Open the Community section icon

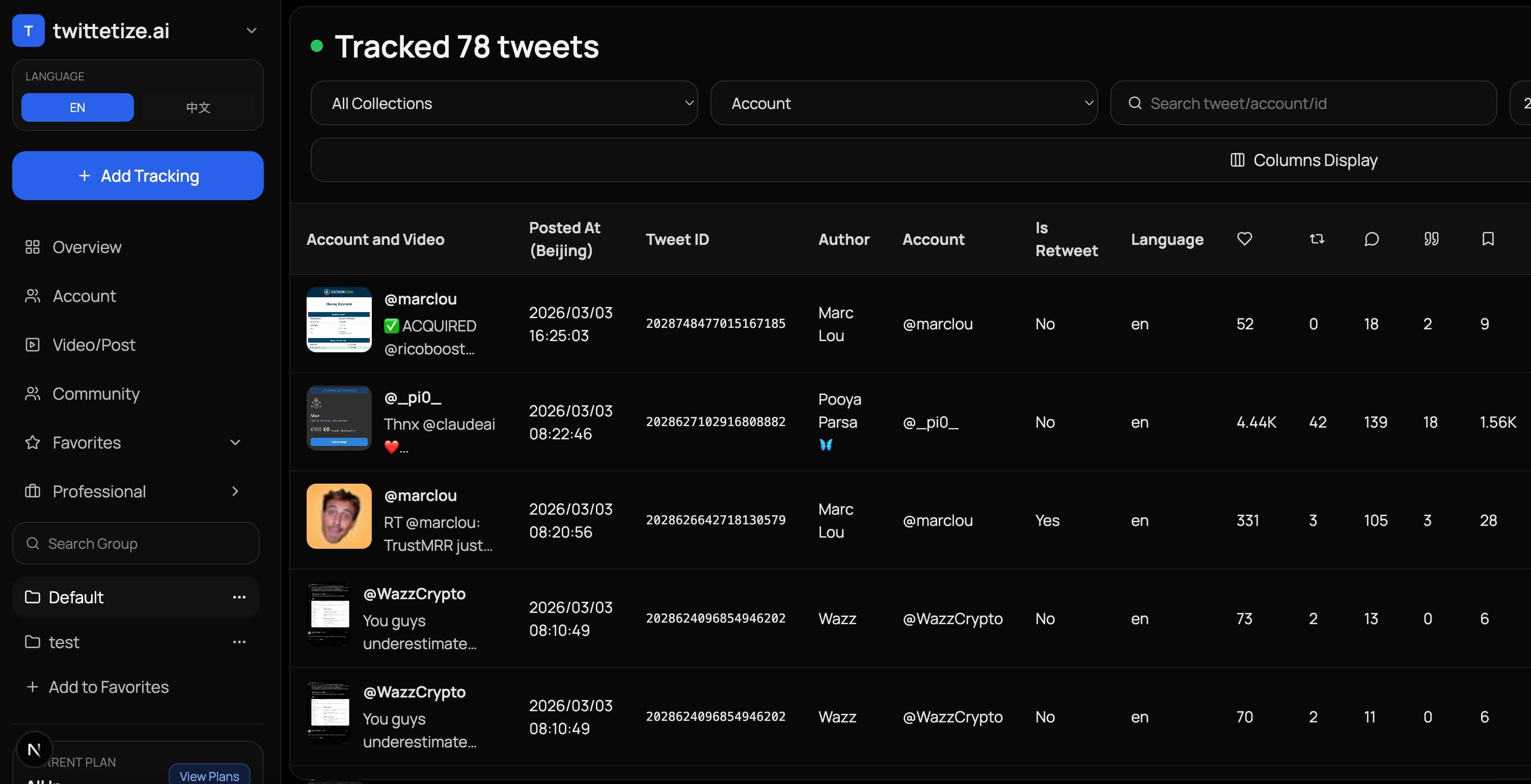[33, 394]
